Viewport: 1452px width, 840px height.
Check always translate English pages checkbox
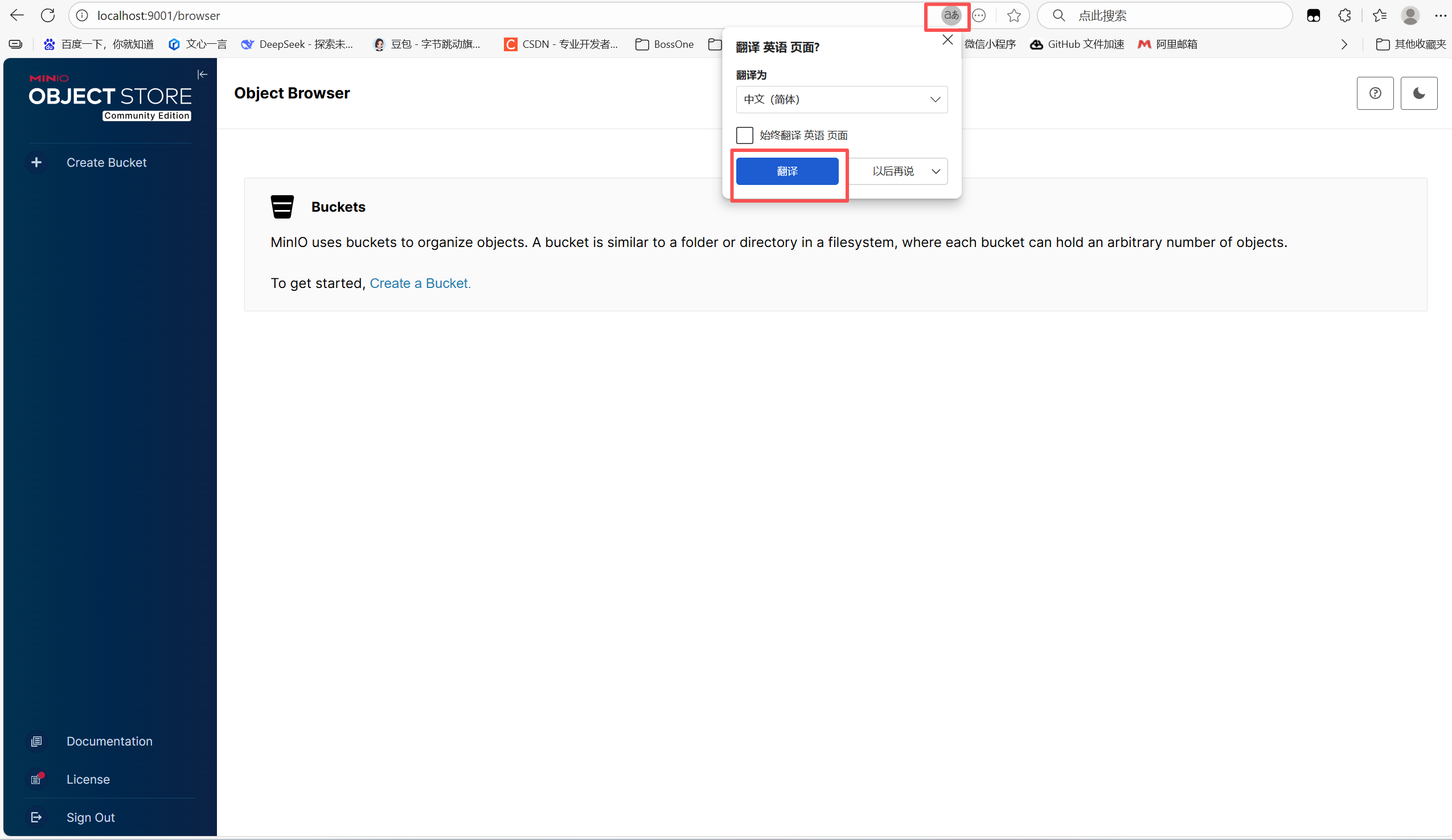744,135
